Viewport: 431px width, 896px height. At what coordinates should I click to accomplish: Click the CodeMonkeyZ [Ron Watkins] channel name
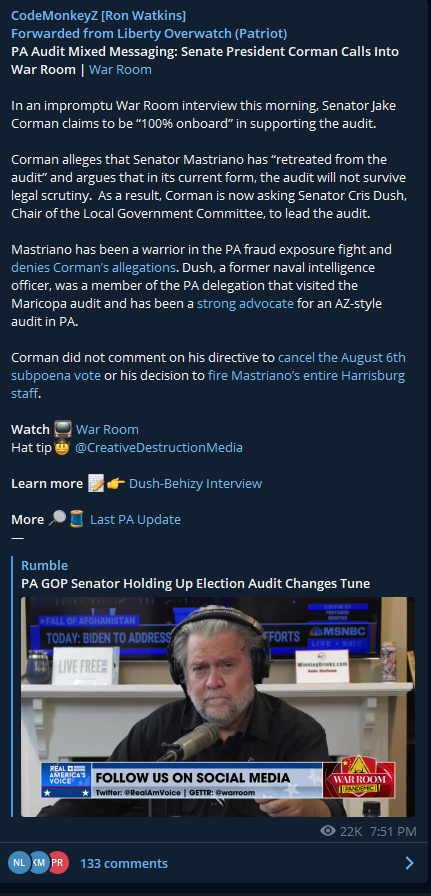98,15
